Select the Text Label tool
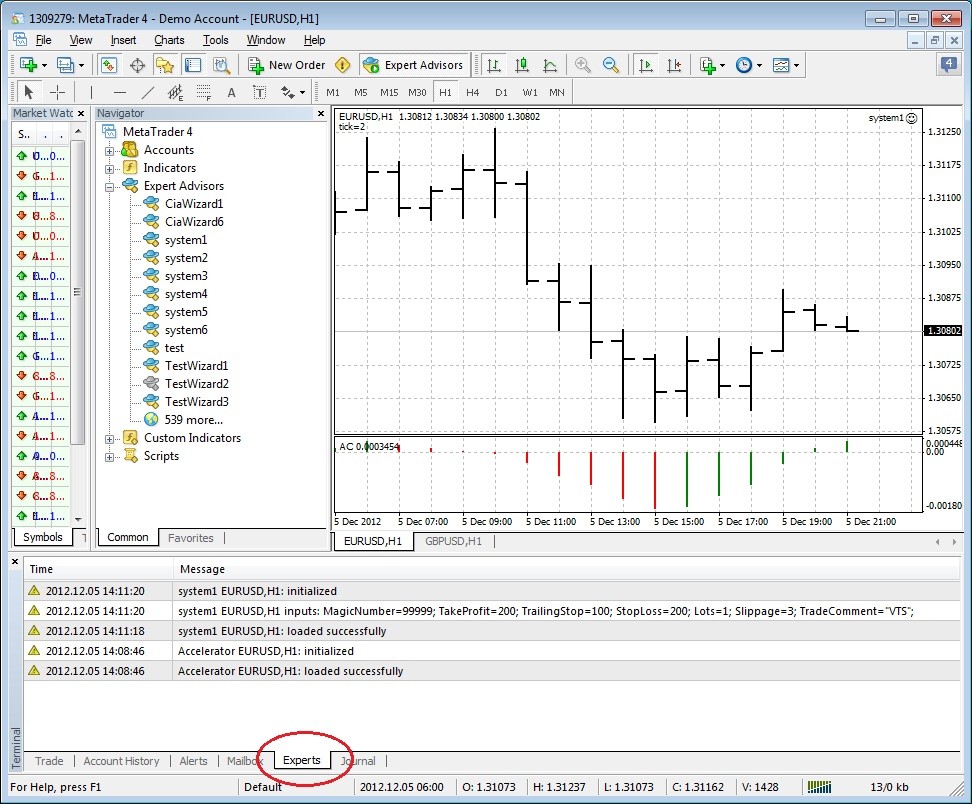The height and width of the screenshot is (804, 972). click(x=260, y=92)
